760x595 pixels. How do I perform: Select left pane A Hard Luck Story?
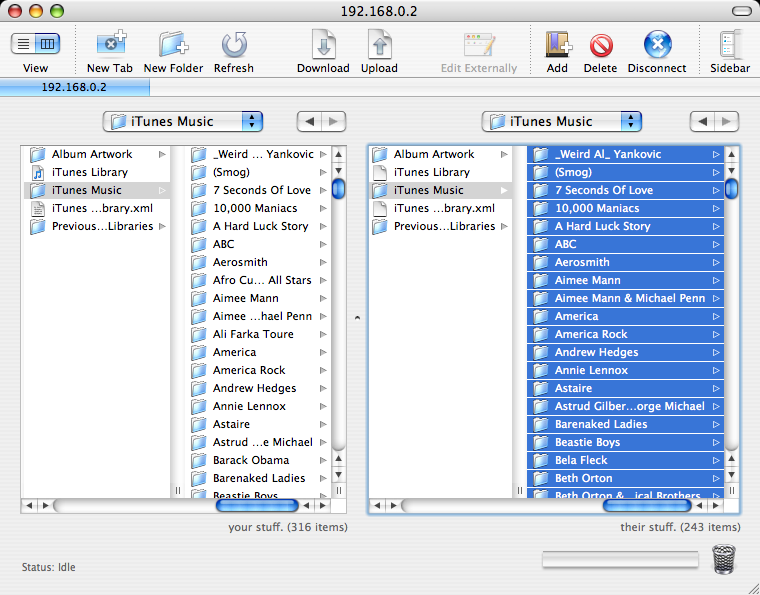click(258, 226)
